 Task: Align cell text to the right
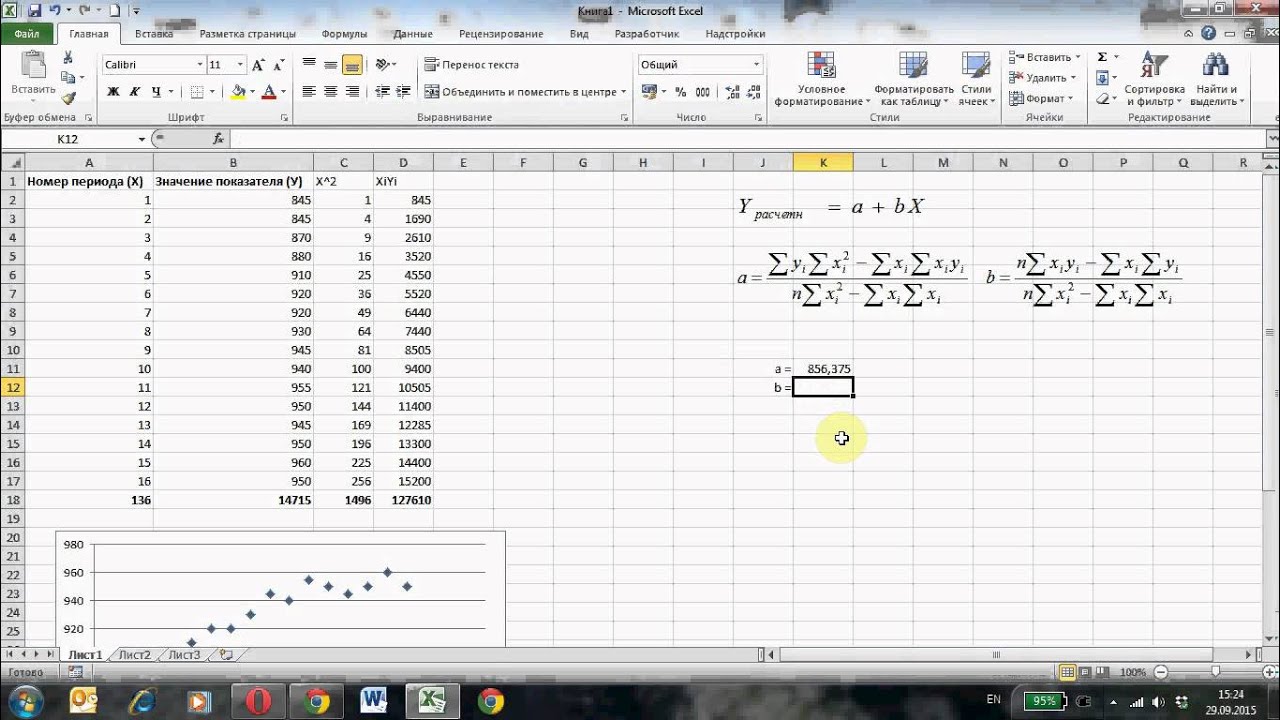(x=352, y=91)
